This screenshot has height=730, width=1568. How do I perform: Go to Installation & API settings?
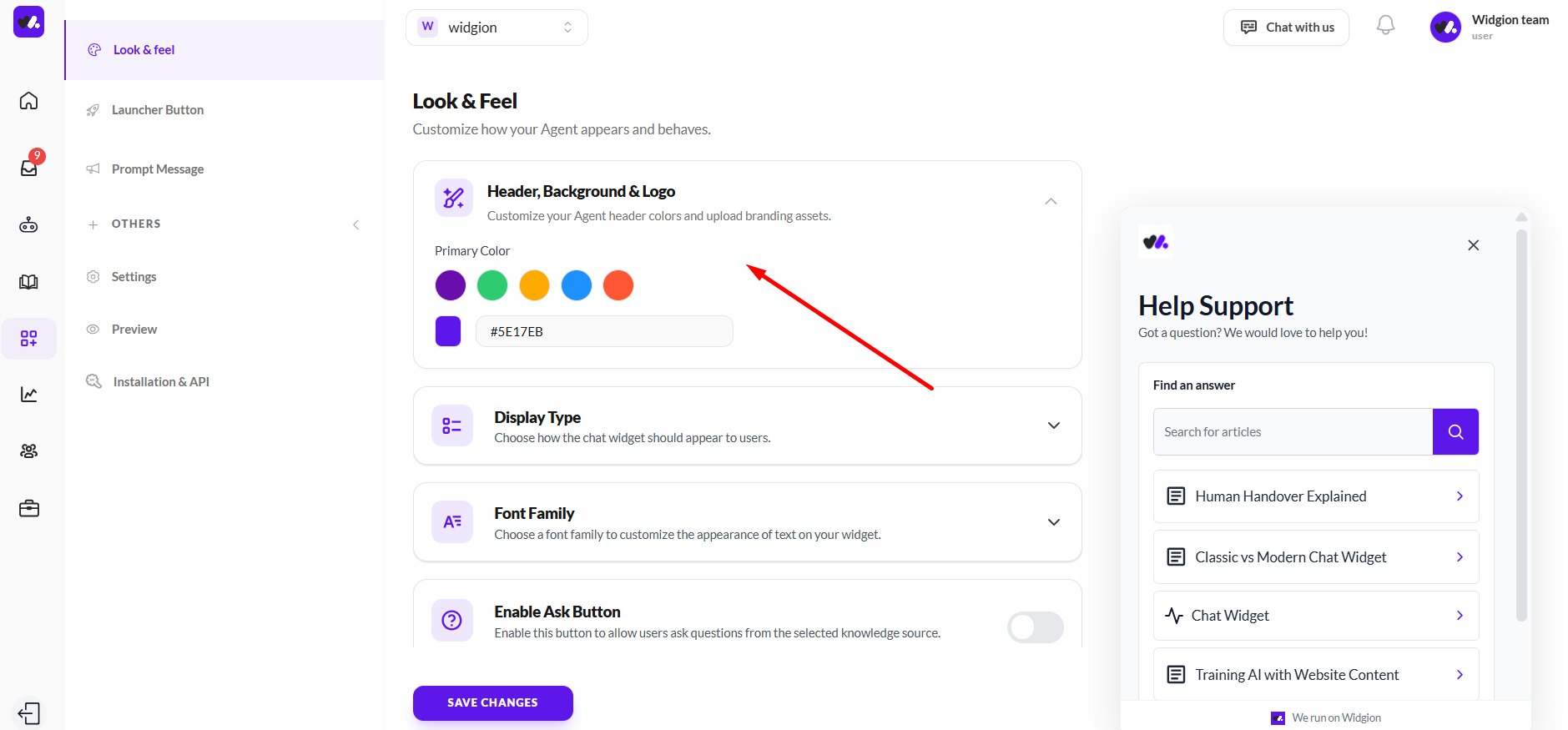(161, 382)
